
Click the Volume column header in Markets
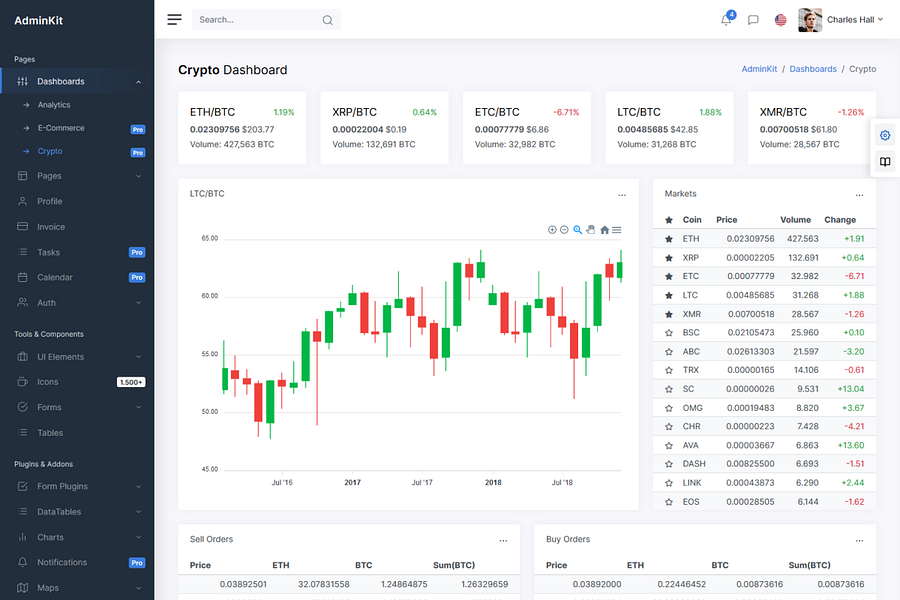pyautogui.click(x=795, y=220)
